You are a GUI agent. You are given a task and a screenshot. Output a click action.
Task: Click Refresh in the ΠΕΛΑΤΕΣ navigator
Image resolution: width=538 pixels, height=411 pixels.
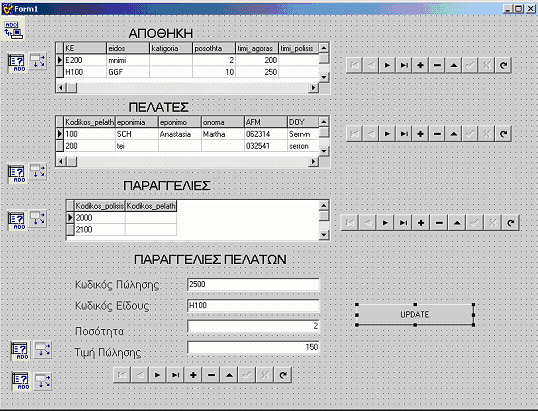pos(503,134)
